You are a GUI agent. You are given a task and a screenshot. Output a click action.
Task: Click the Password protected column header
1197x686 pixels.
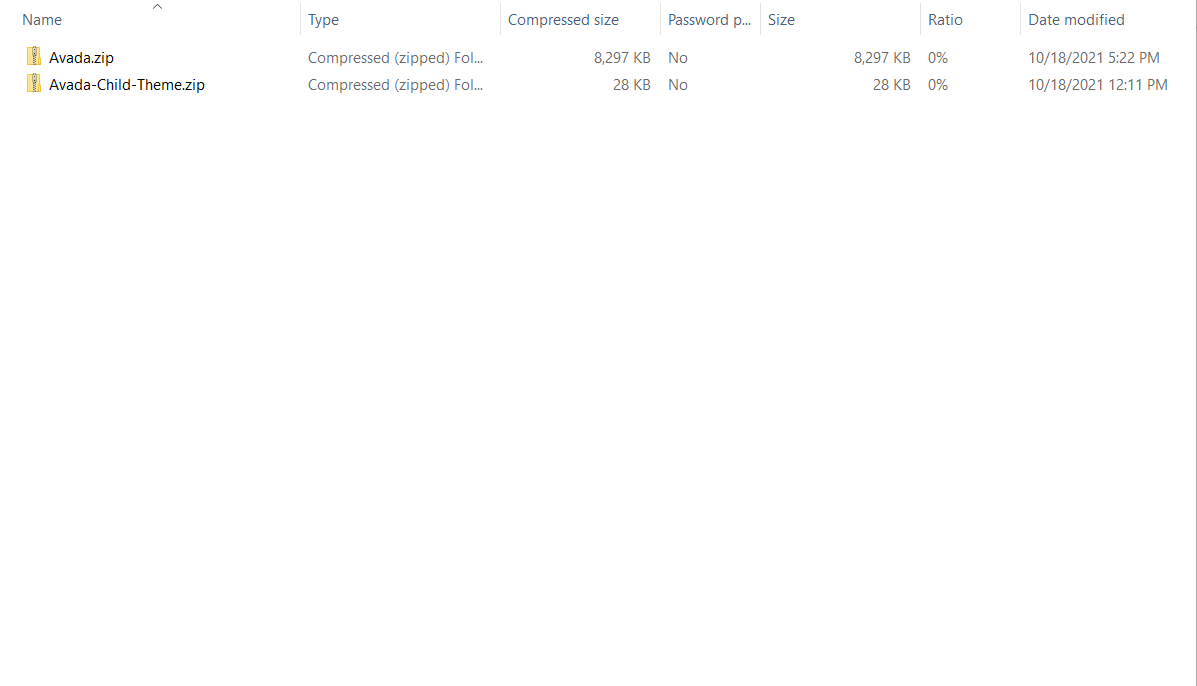point(709,20)
